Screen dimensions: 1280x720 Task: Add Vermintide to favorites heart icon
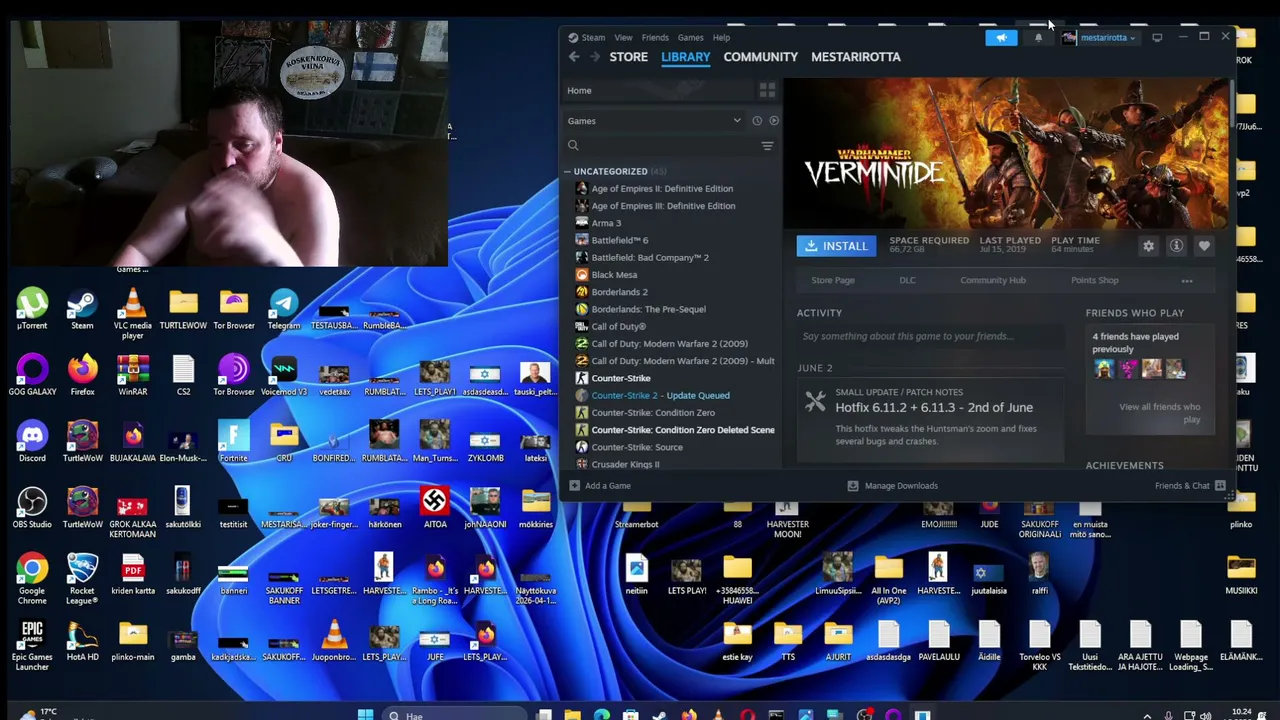tap(1204, 246)
